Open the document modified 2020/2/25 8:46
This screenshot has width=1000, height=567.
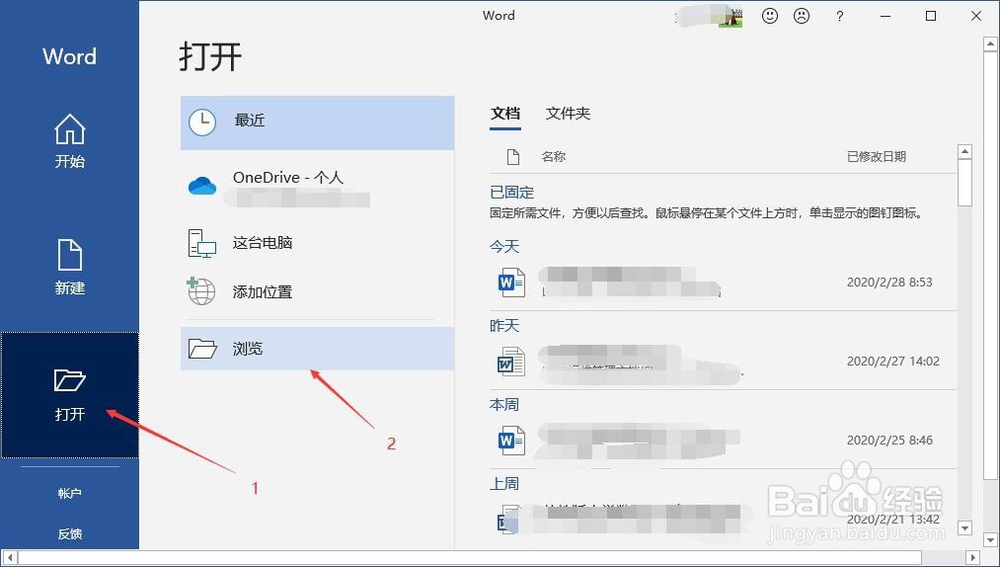tap(723, 440)
